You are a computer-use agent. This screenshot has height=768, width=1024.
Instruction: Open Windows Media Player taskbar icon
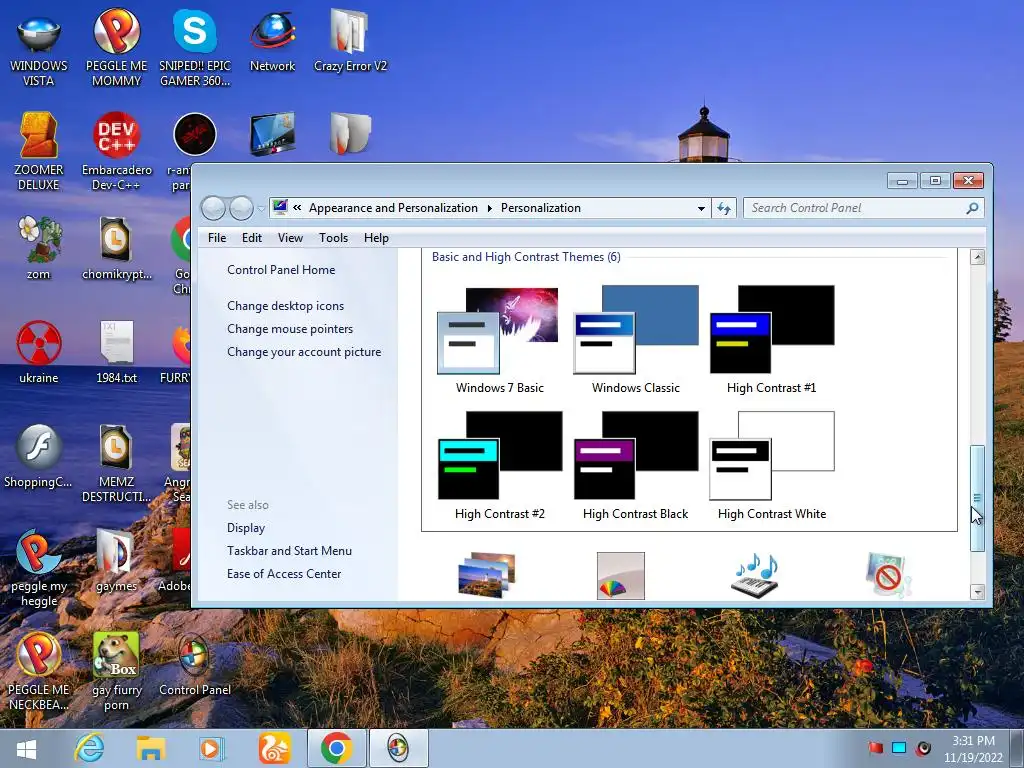[210, 748]
